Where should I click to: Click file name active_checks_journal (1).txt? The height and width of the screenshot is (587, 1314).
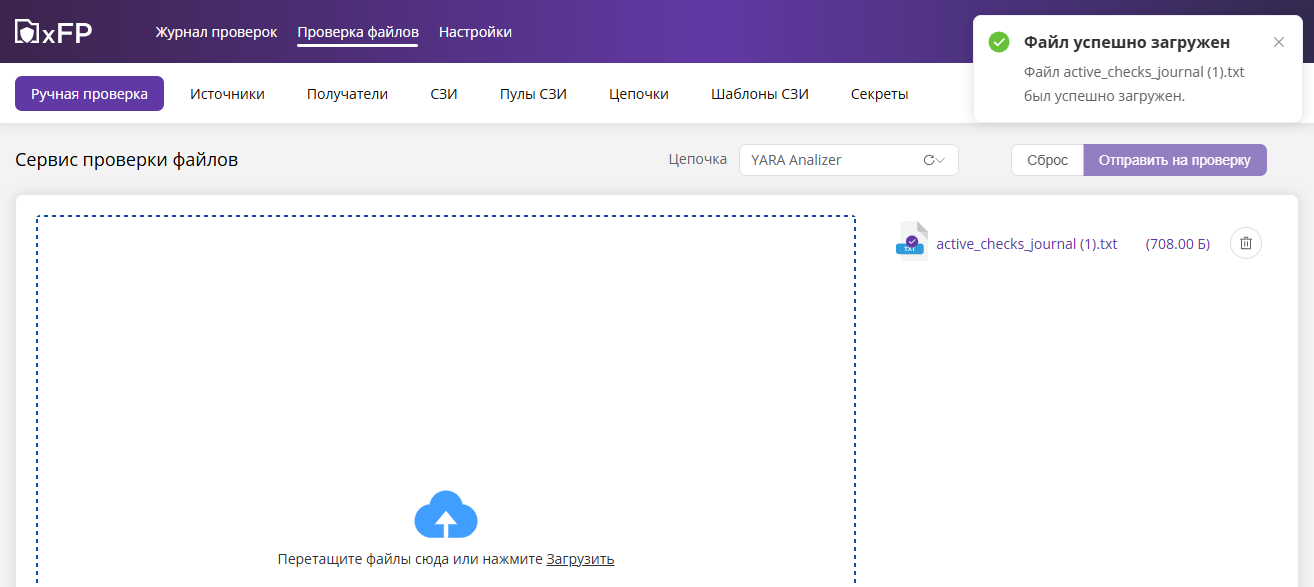(x=1026, y=244)
